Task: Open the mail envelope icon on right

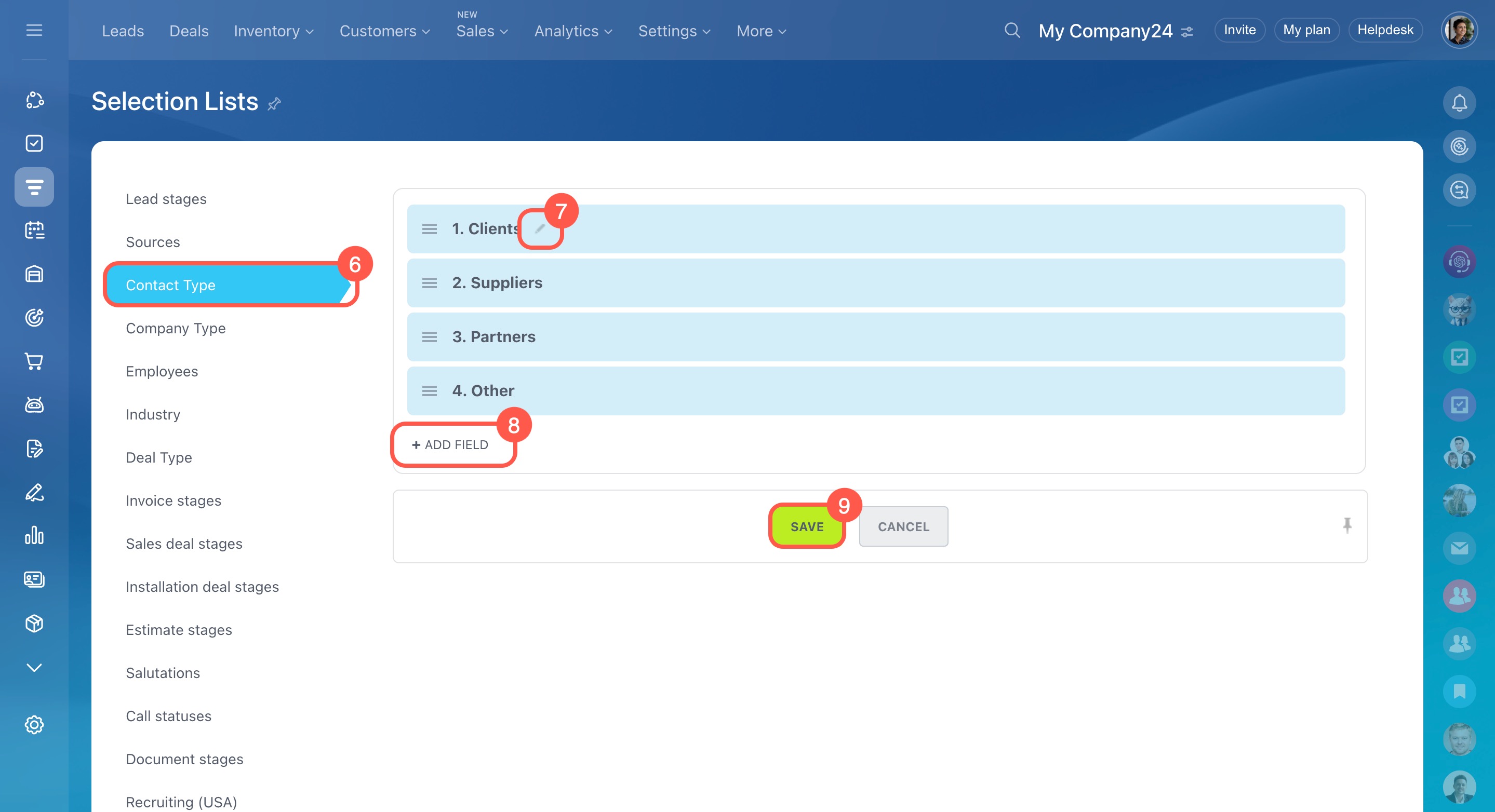Action: pyautogui.click(x=1459, y=548)
